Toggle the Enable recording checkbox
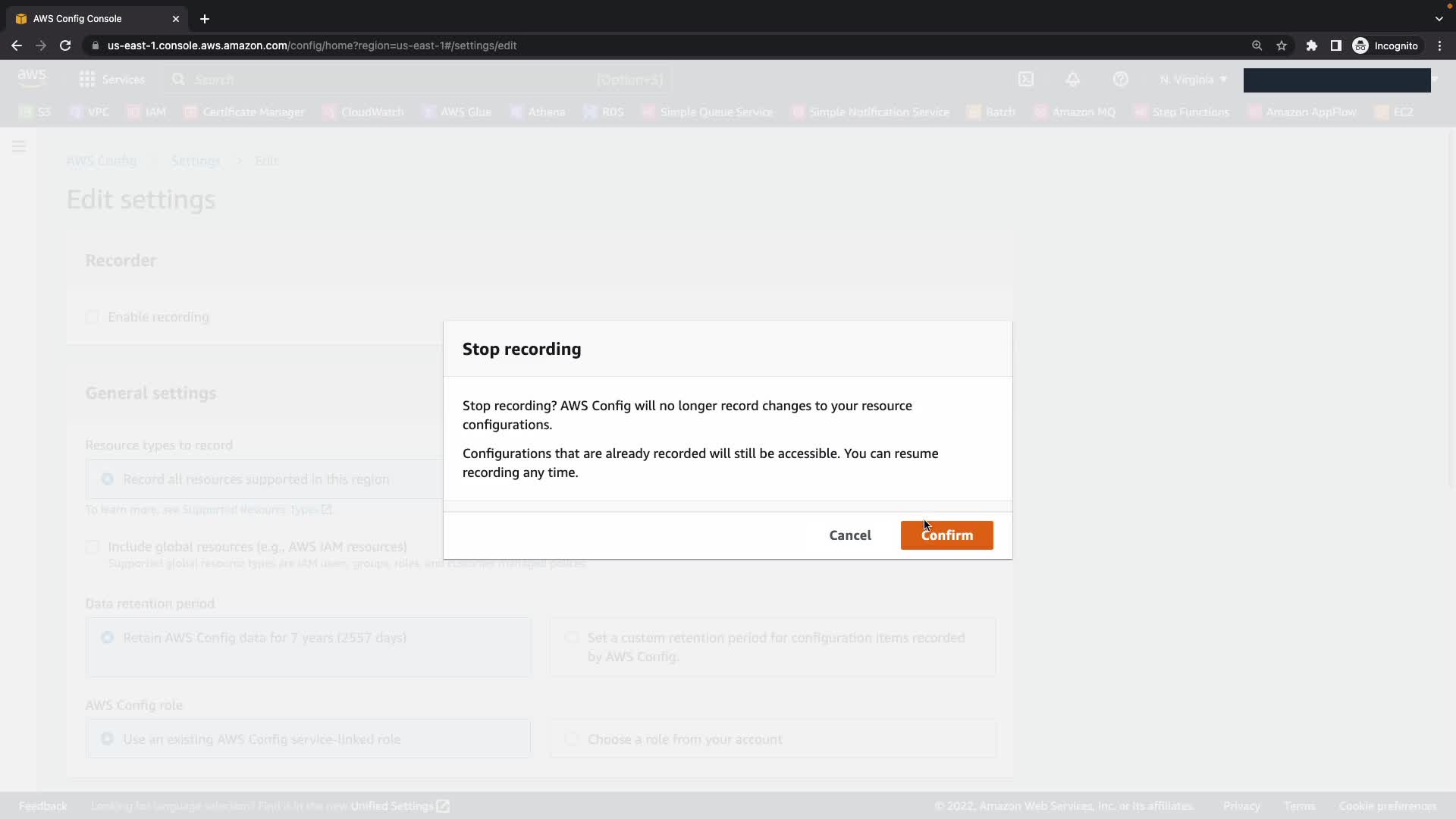 coord(93,317)
